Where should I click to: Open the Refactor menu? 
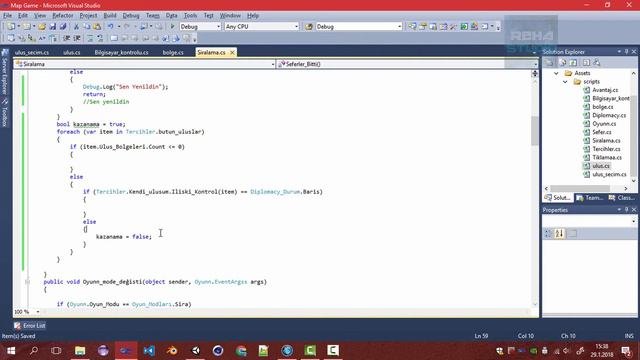click(x=62, y=16)
